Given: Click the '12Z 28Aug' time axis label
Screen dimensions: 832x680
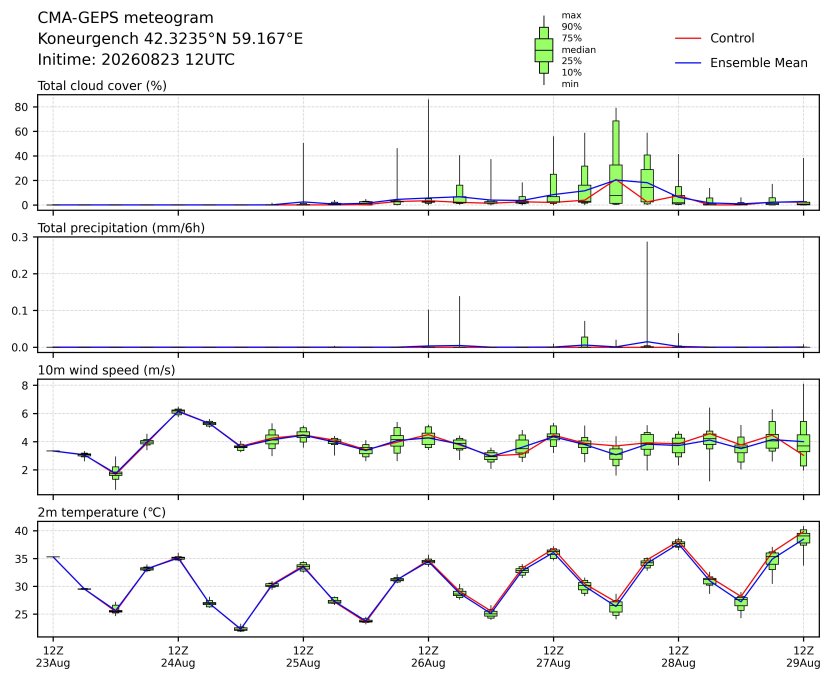Looking at the screenshot, I should point(678,657).
